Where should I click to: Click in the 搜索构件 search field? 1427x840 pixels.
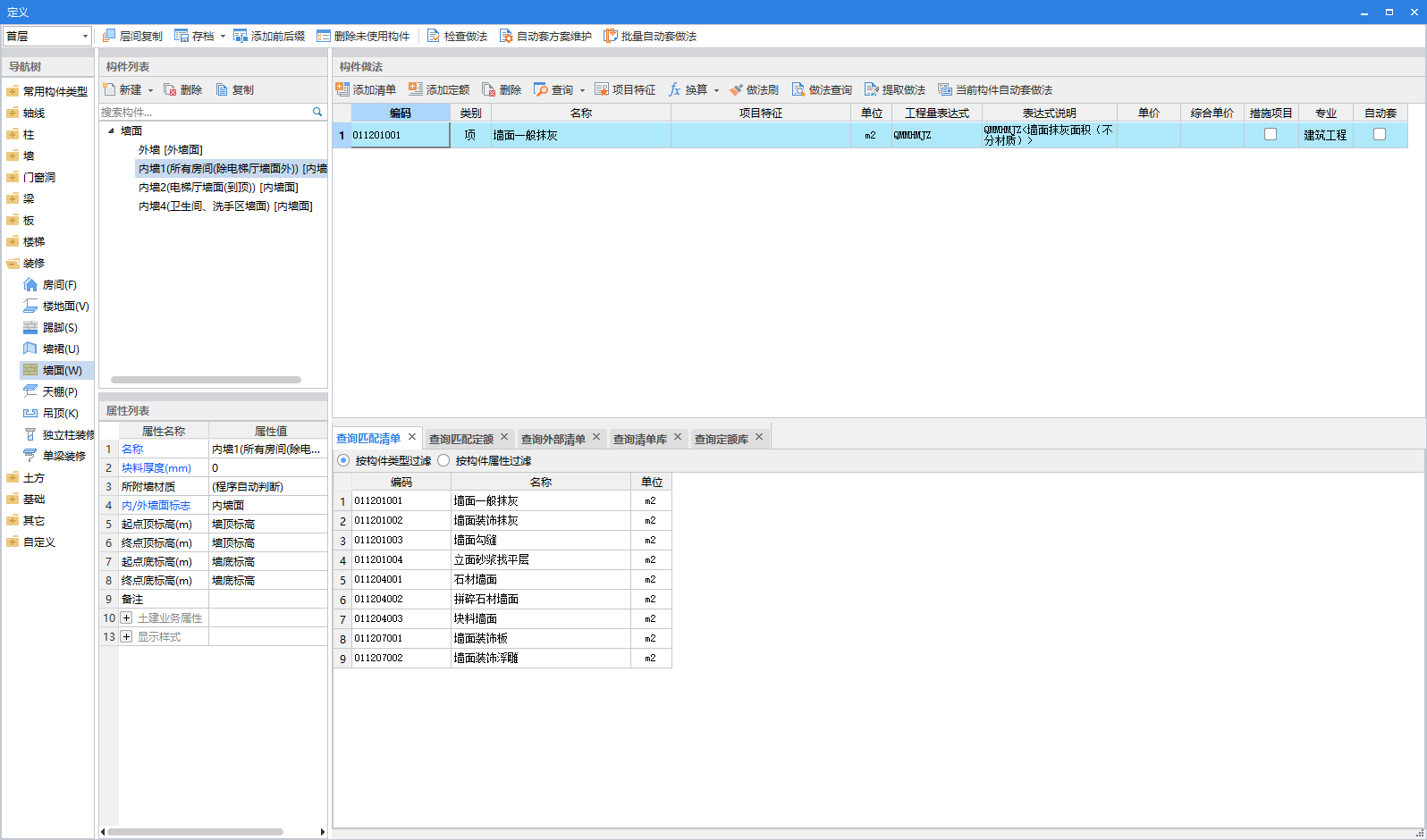[204, 112]
